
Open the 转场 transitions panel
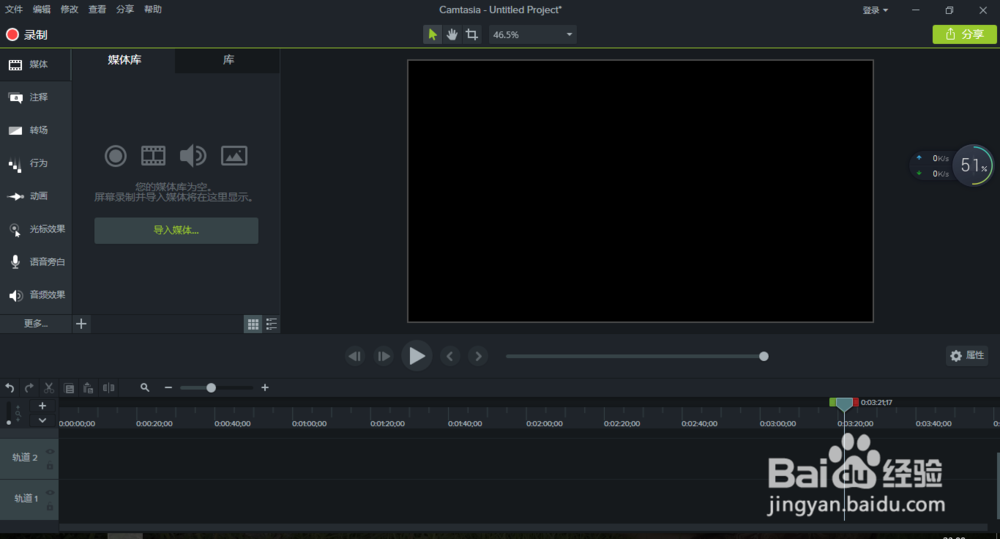35,130
